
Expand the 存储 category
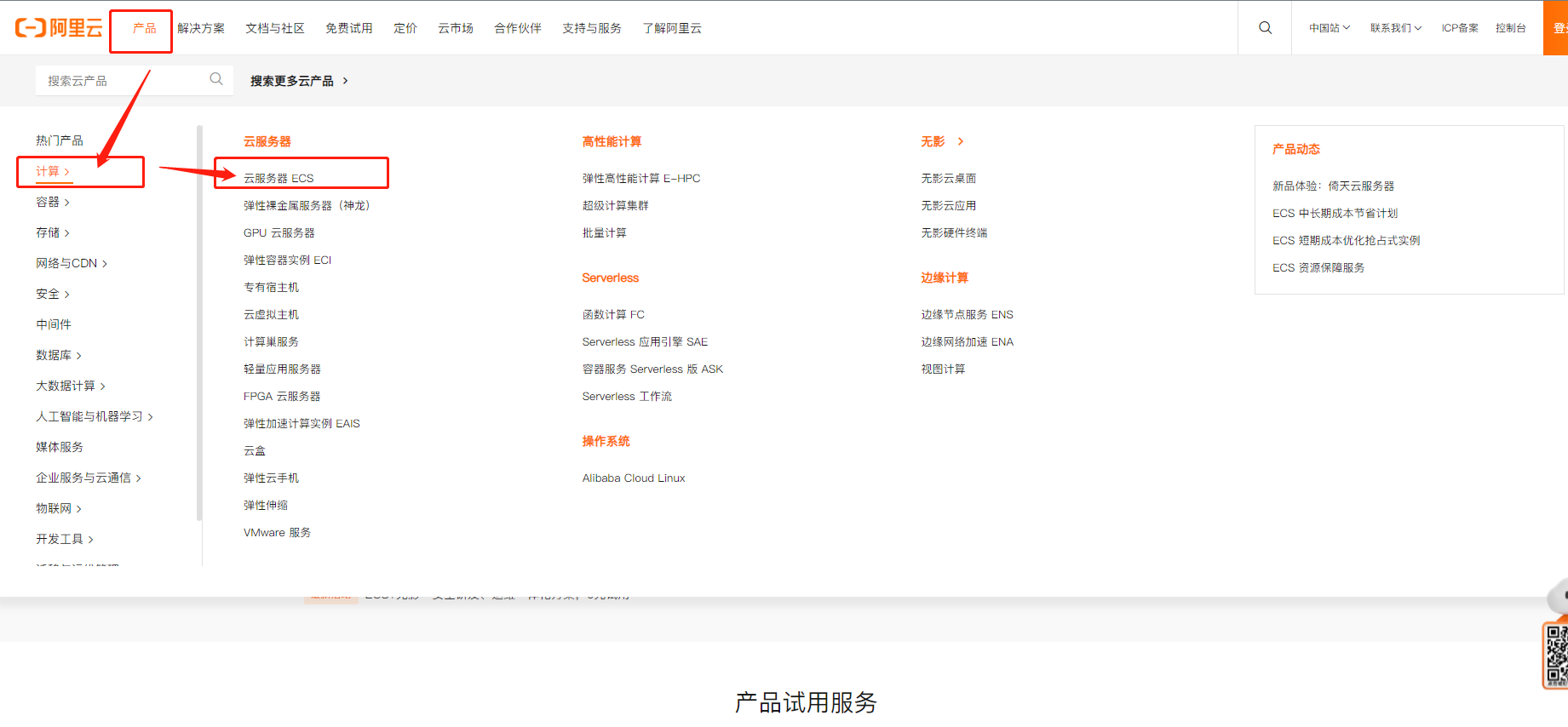tap(53, 232)
